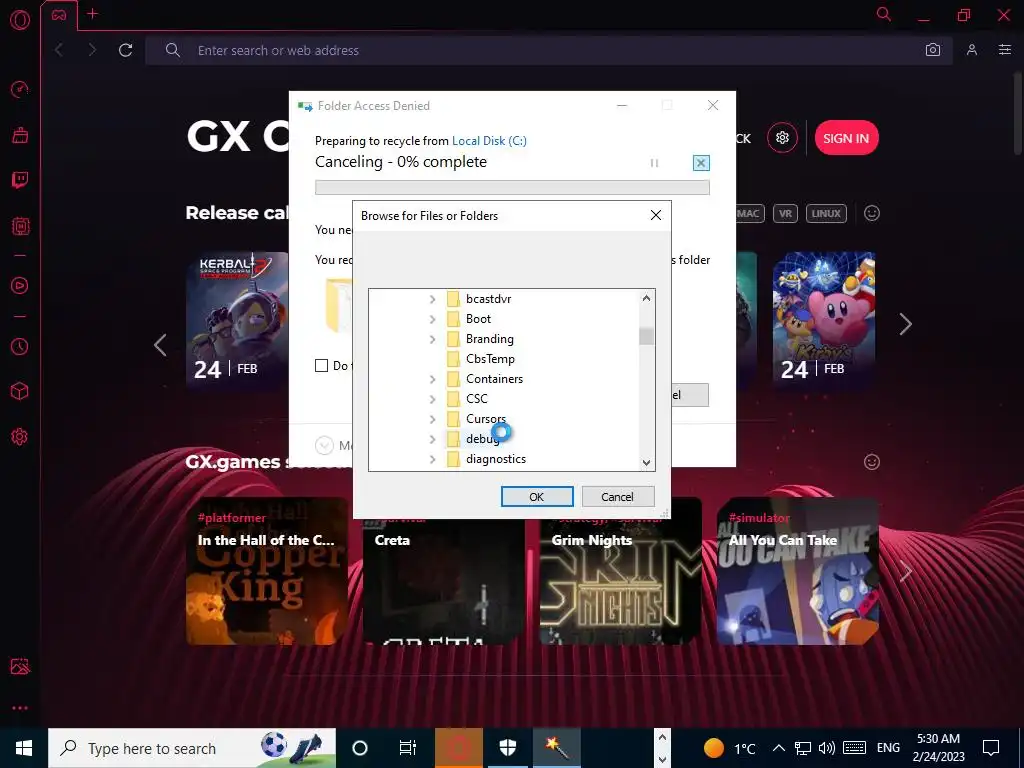The image size is (1024, 768).
Task: Select the GX Corner gamepad tab
Action: point(59,15)
